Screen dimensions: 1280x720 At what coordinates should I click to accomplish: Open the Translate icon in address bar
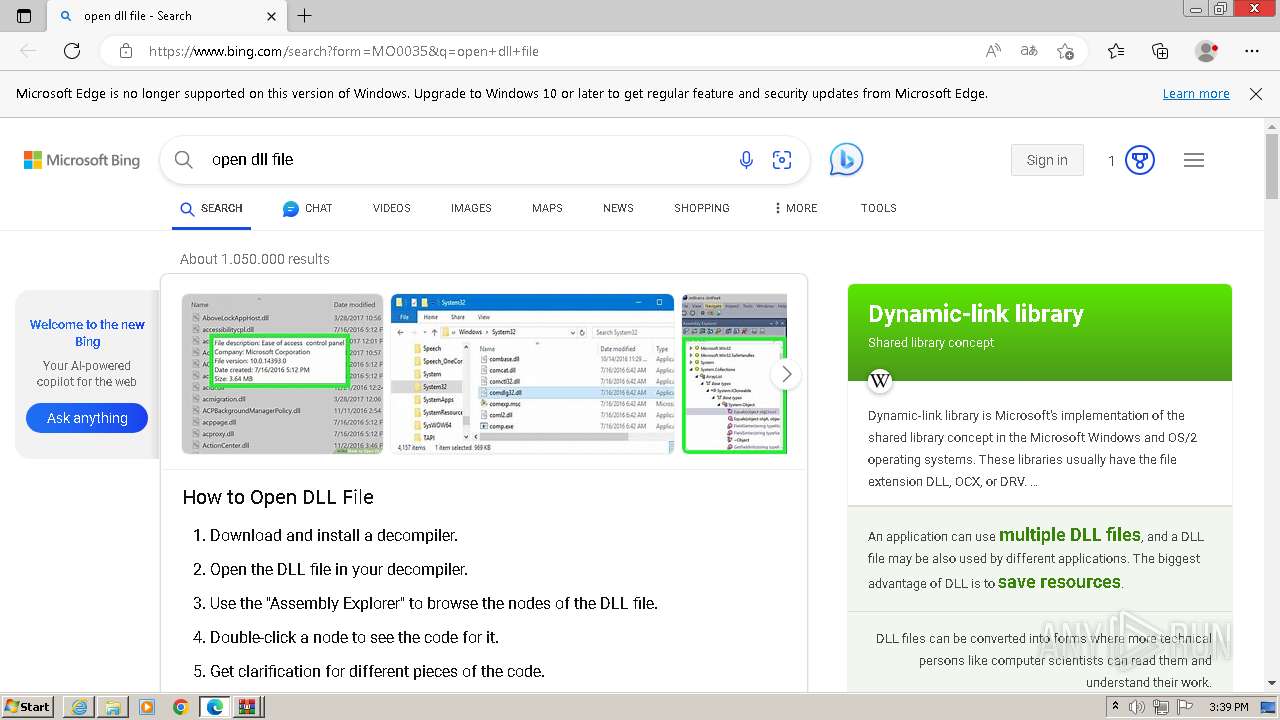pyautogui.click(x=1029, y=51)
